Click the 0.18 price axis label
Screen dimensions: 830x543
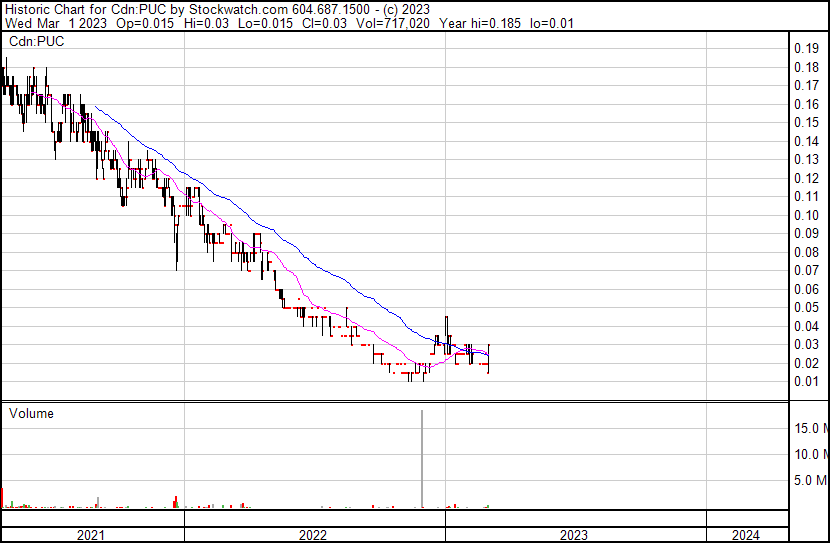click(806, 67)
